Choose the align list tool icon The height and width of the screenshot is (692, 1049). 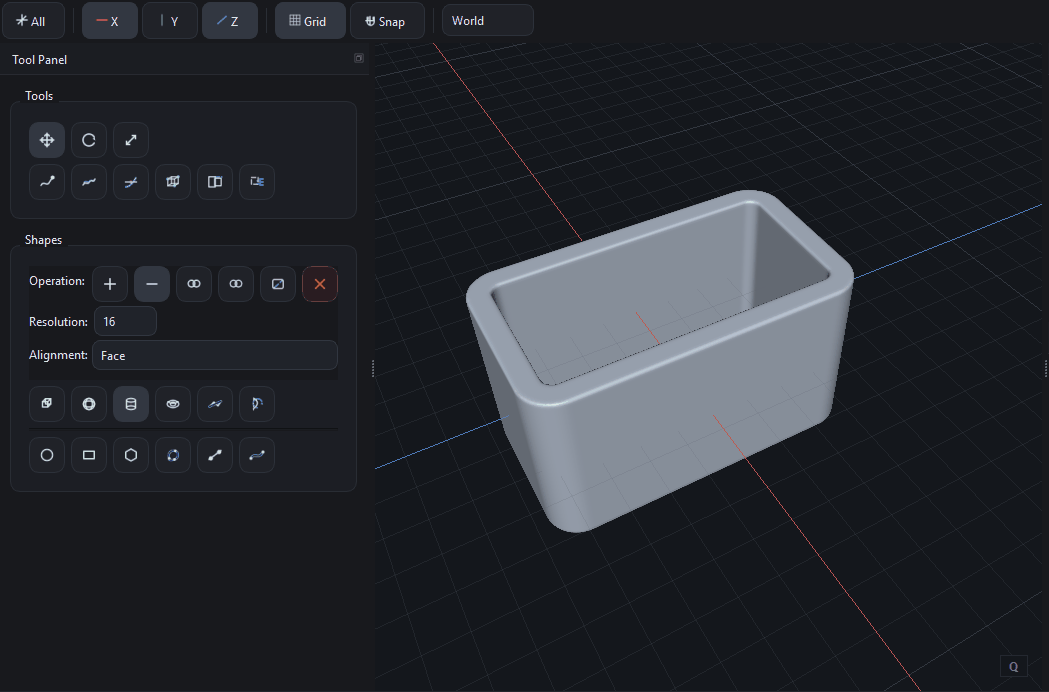click(x=257, y=181)
